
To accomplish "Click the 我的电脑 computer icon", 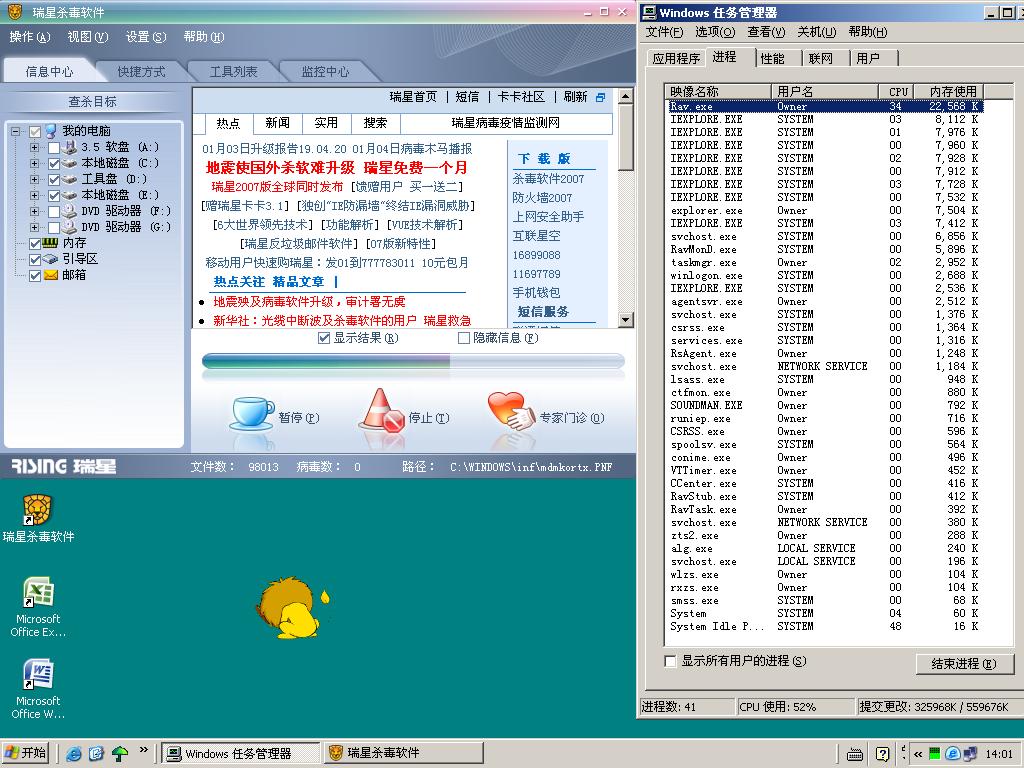I will (x=51, y=131).
